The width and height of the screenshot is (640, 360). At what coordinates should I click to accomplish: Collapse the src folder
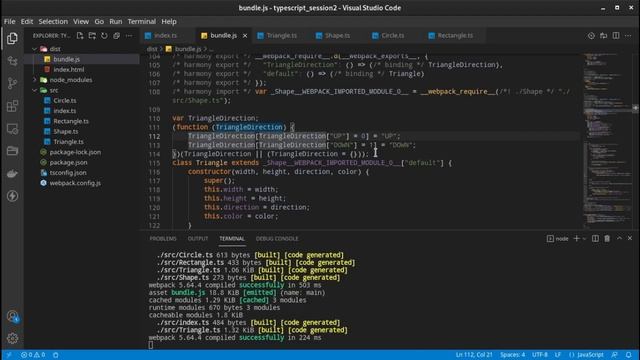(35, 90)
